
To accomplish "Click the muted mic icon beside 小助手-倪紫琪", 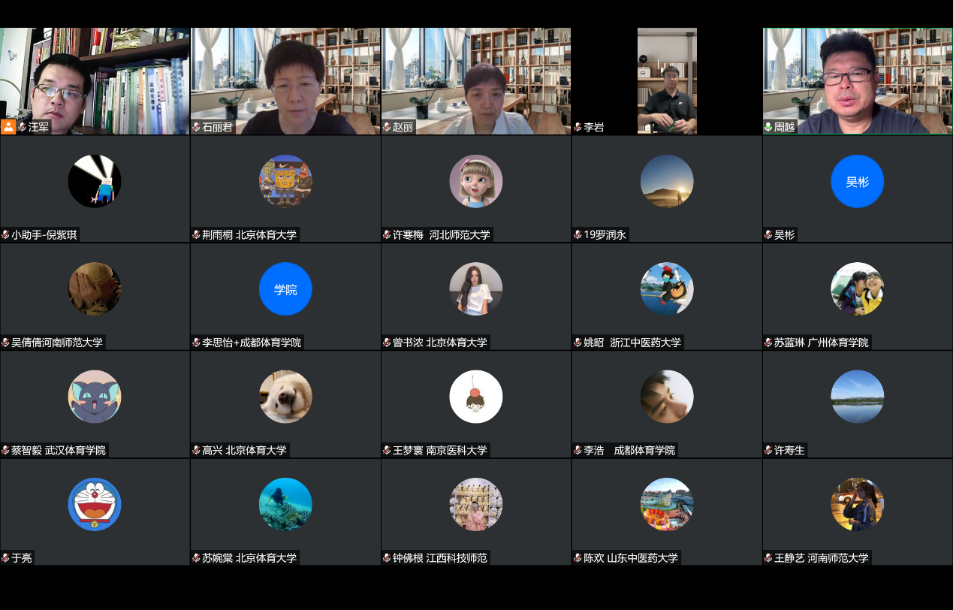I will tap(6, 235).
